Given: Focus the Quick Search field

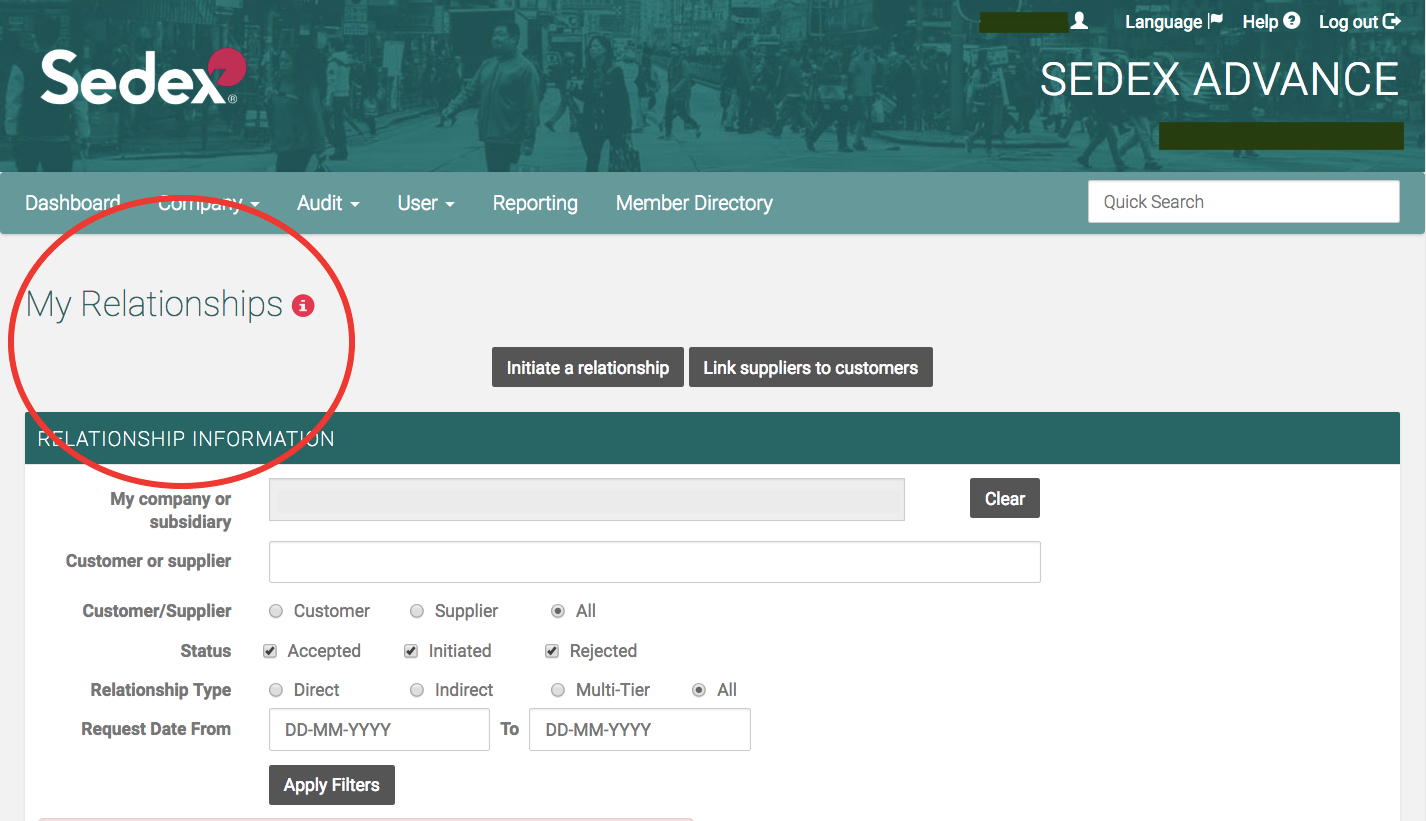Looking at the screenshot, I should pos(1243,201).
